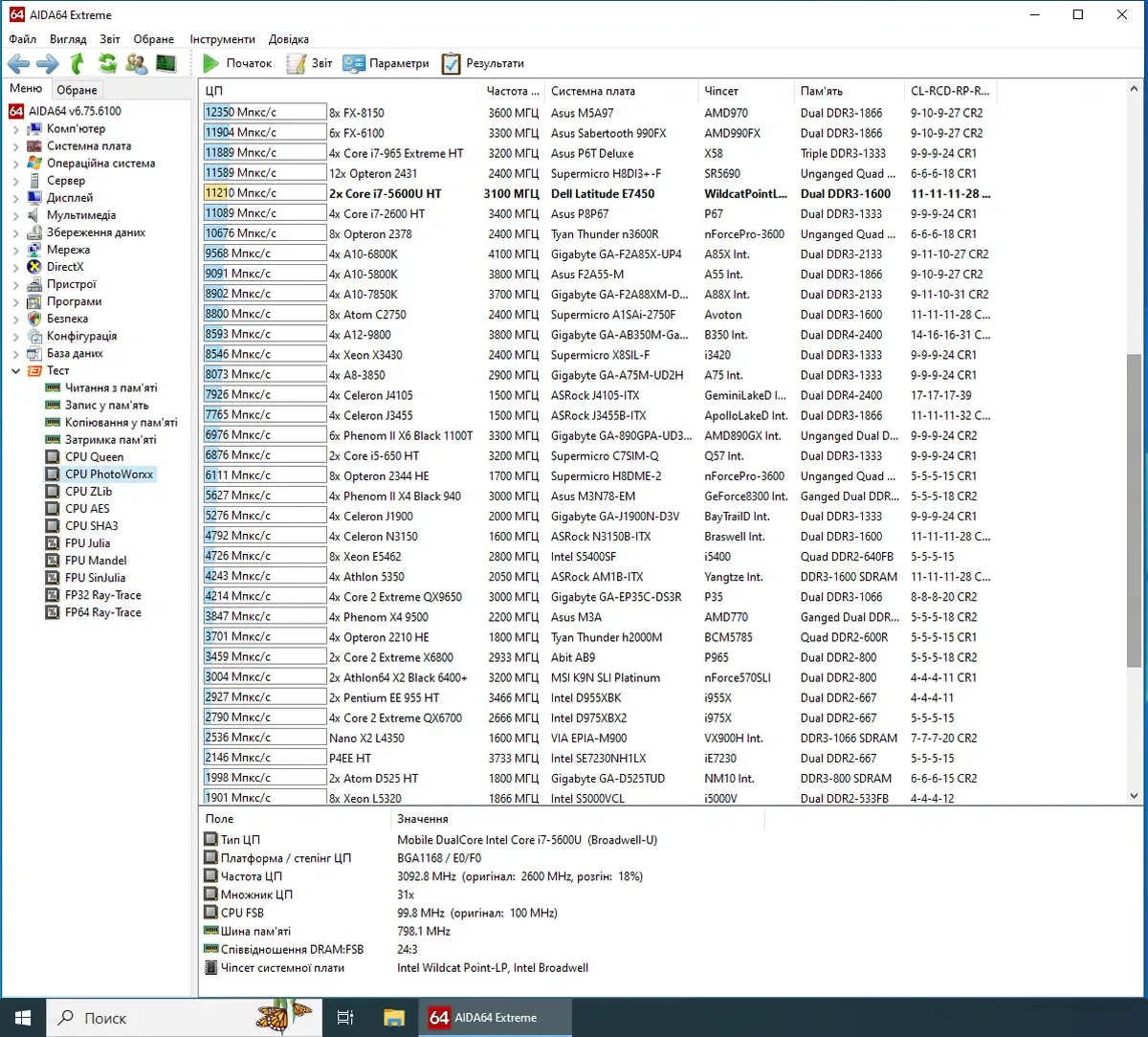Screen dimensions: 1148x1037
Task: Expand the Мультимедіа tree node
Action: [x=15, y=215]
